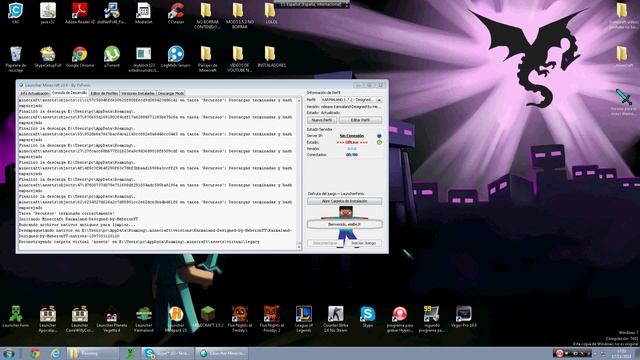The height and width of the screenshot is (360, 640).
Task: Open the Skype desktop shortcut
Action: click(367, 317)
